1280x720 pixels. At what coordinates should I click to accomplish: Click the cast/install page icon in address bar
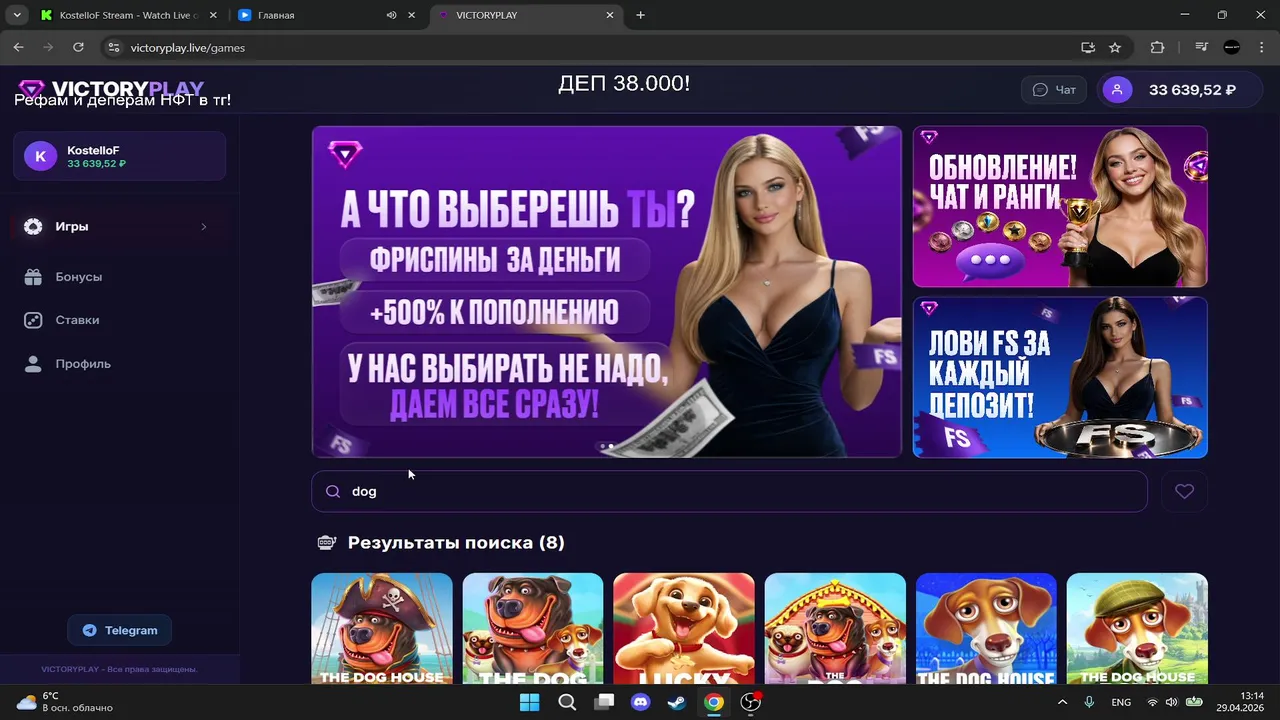pos(1088,47)
